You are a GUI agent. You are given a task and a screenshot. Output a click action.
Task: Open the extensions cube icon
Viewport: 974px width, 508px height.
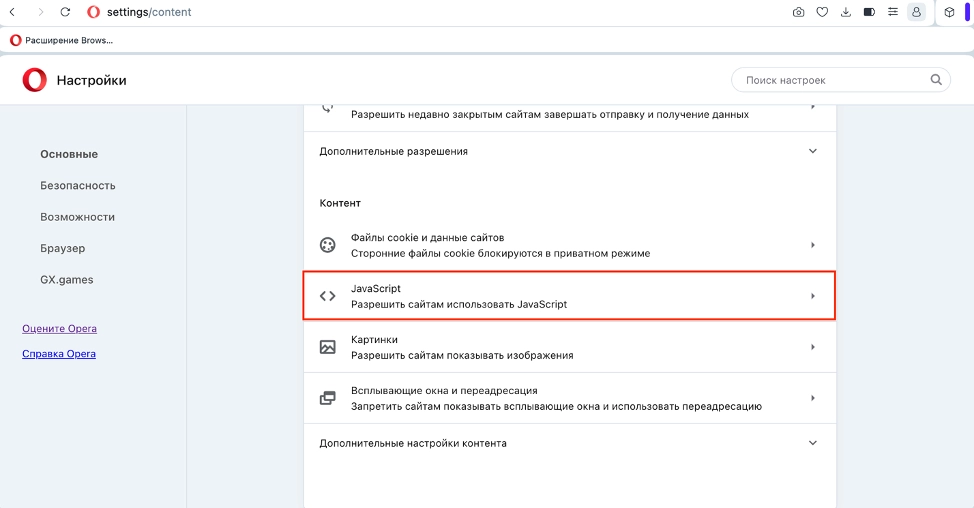pos(949,12)
